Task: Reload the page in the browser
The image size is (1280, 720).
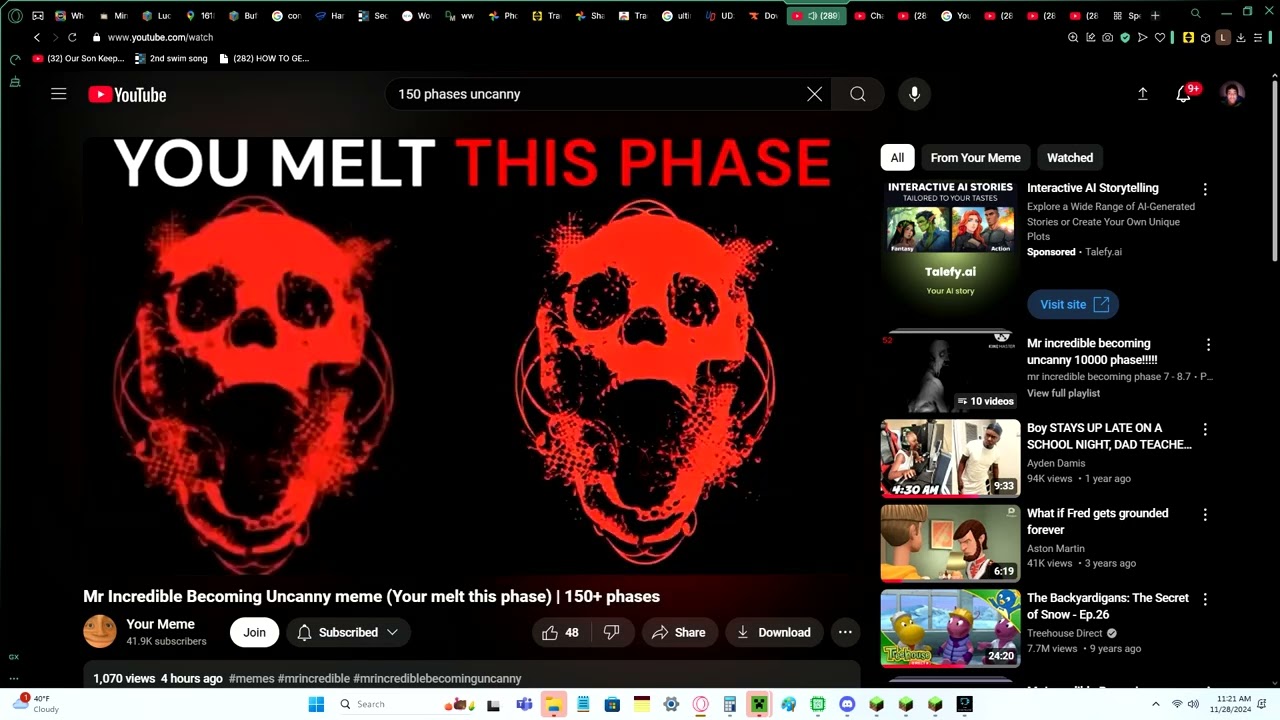Action: pos(72,37)
